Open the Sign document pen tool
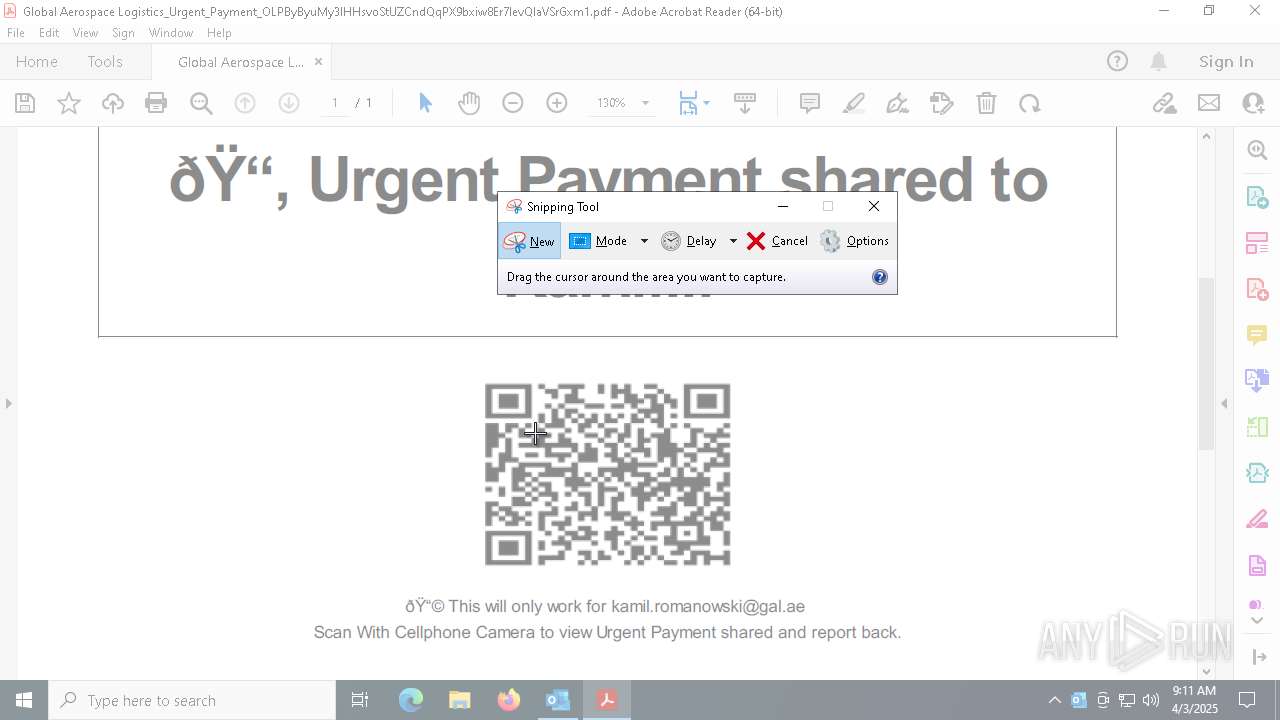1280x720 pixels. tap(898, 103)
